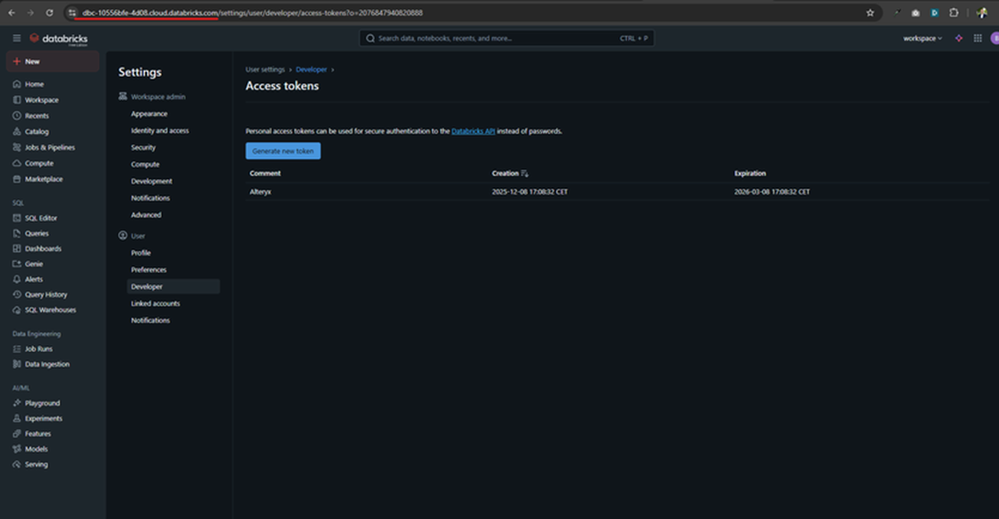This screenshot has height=519, width=999.
Task: Open Identity and access settings
Action: coord(160,131)
